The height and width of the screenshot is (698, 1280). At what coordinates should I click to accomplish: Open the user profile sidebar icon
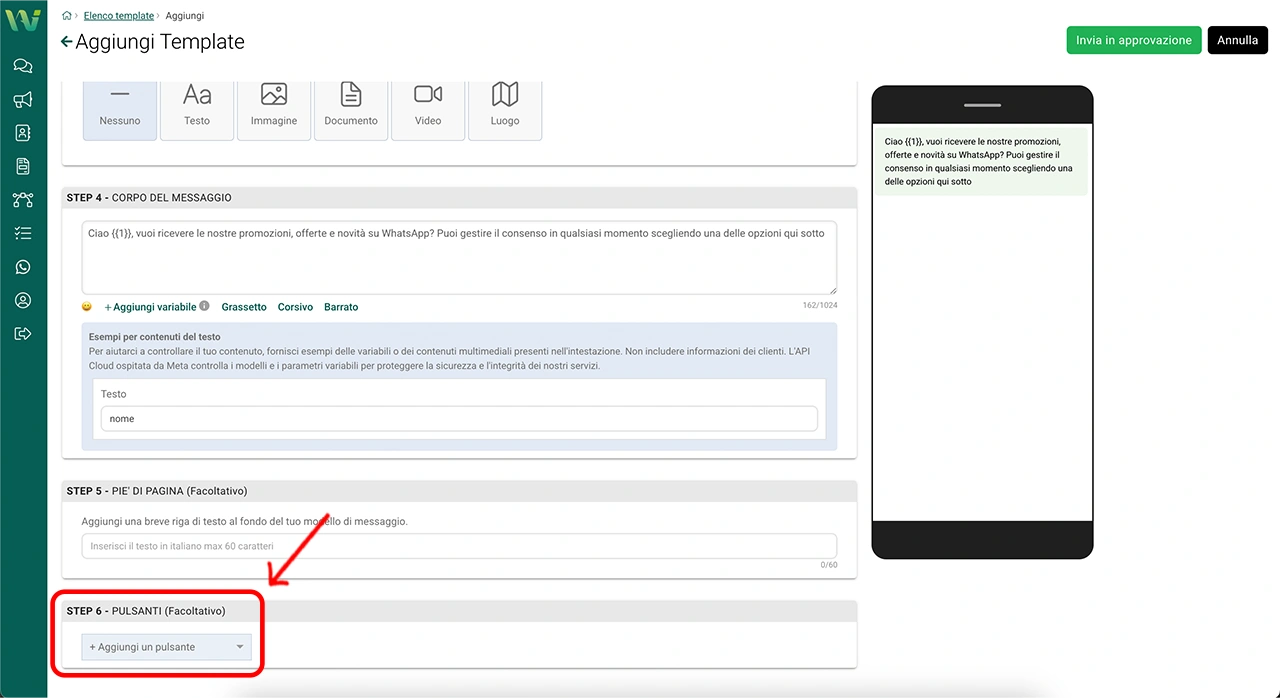coord(23,300)
